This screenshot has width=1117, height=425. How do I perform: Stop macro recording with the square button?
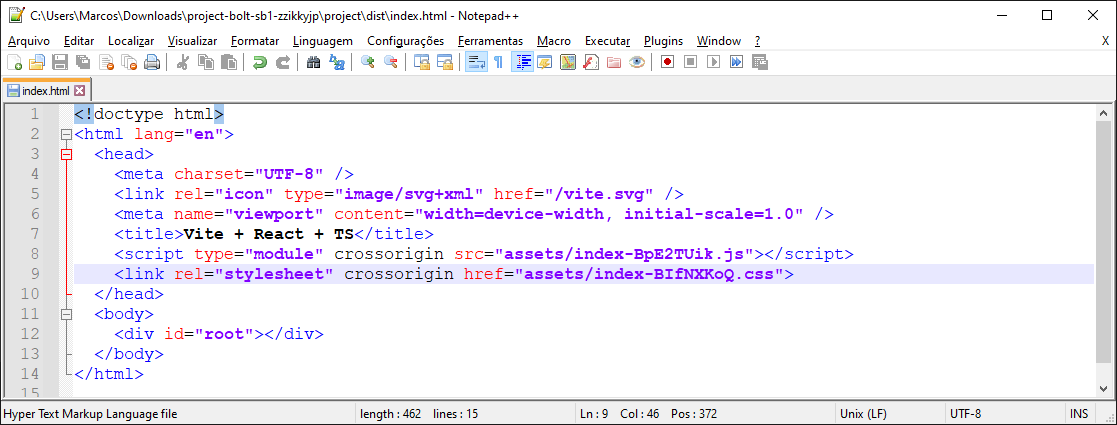click(x=690, y=63)
